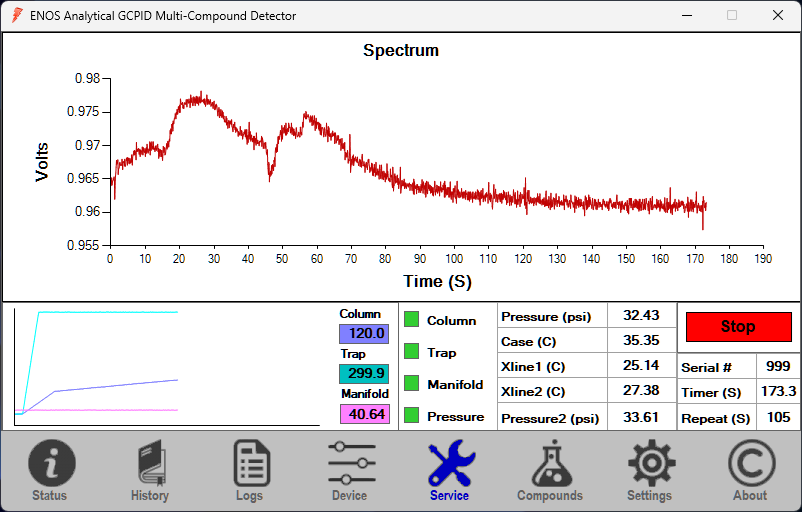802x512 pixels.
Task: Open the Settings gear icon
Action: click(650, 465)
